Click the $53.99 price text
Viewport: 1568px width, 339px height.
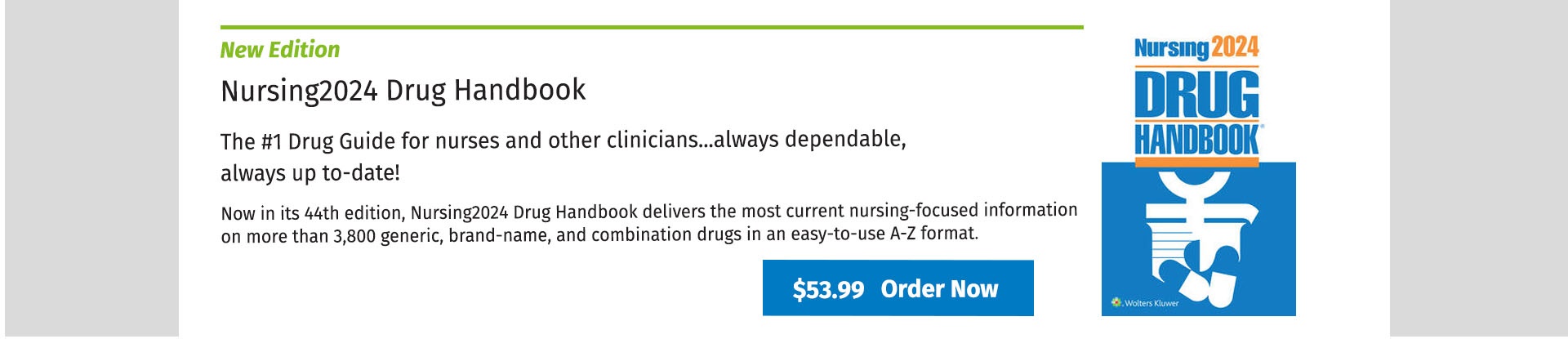click(828, 289)
